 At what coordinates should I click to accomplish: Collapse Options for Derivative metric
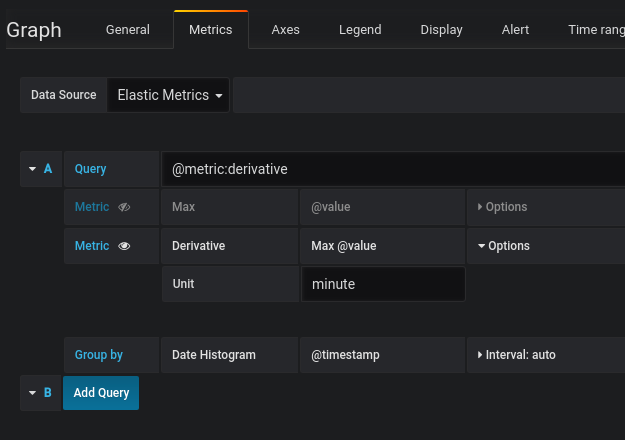click(503, 245)
